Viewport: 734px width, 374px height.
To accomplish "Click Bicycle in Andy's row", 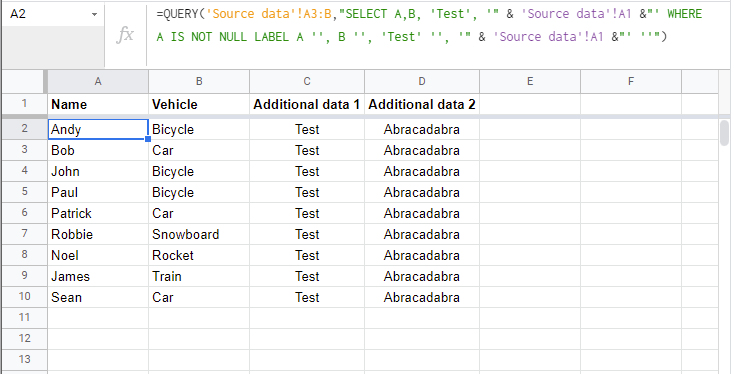I will [x=199, y=129].
